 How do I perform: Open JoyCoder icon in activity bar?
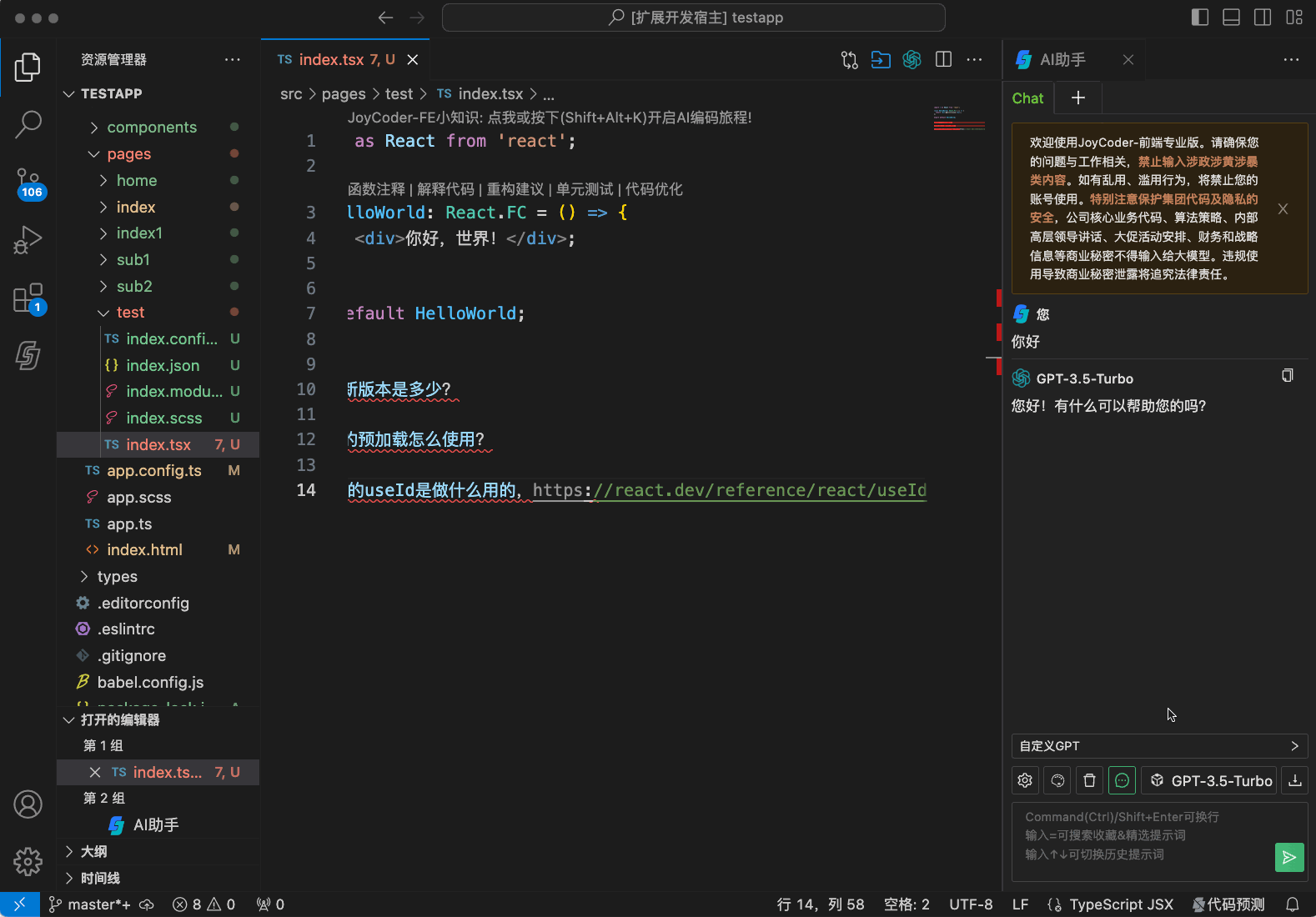click(28, 355)
